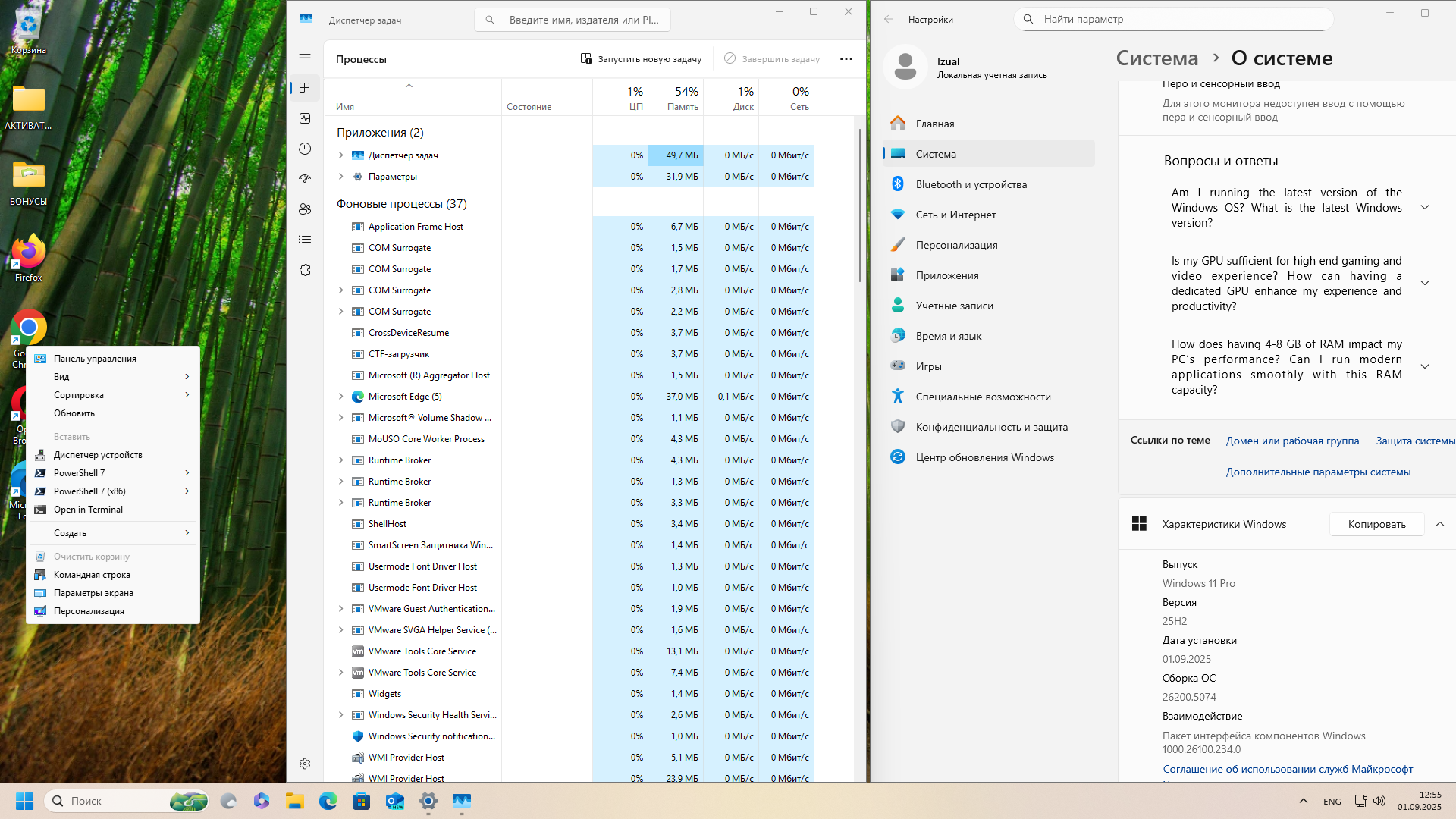Click Копировать button for Windows specs

pyautogui.click(x=1376, y=524)
